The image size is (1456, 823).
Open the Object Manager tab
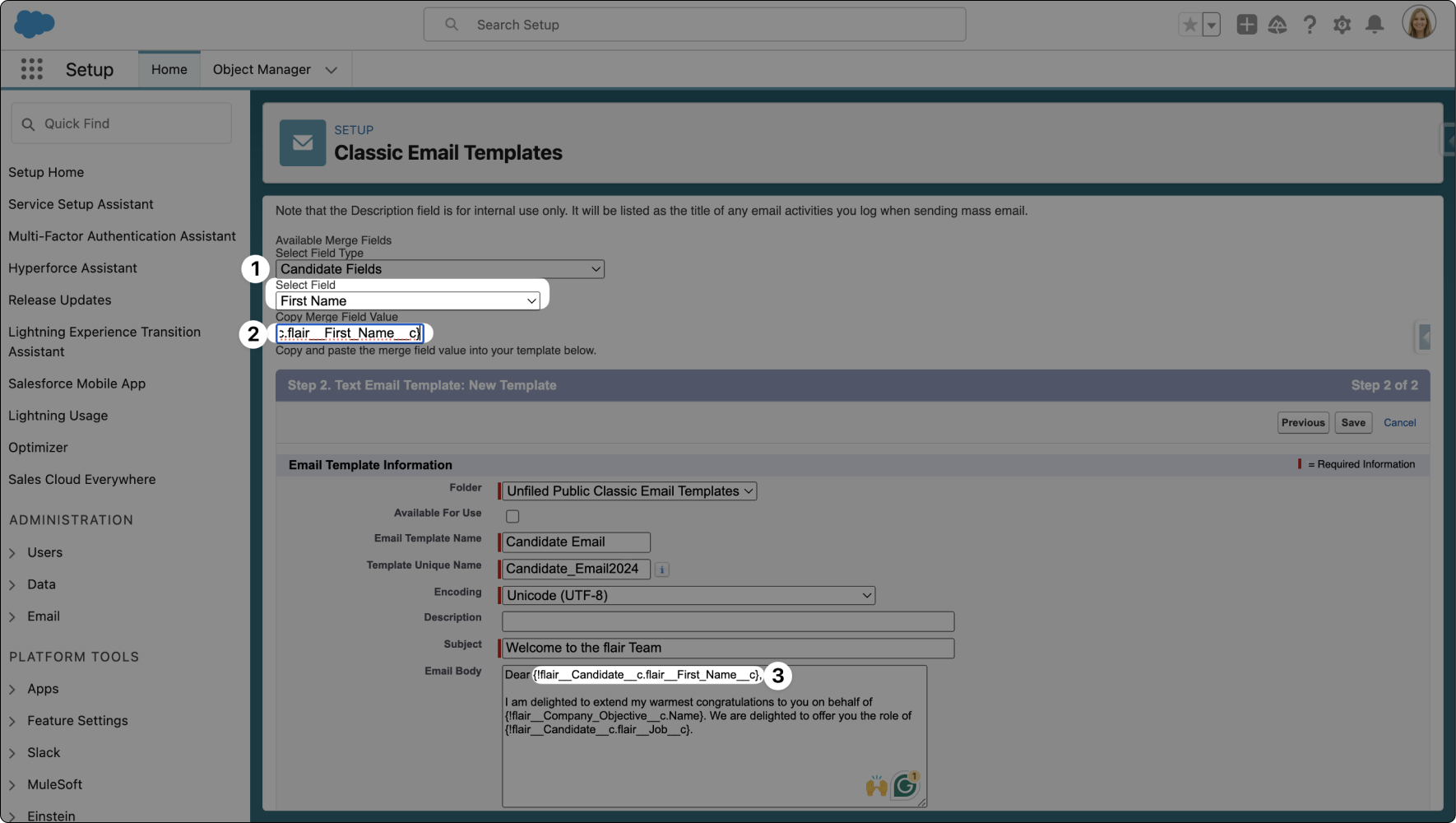pyautogui.click(x=262, y=70)
